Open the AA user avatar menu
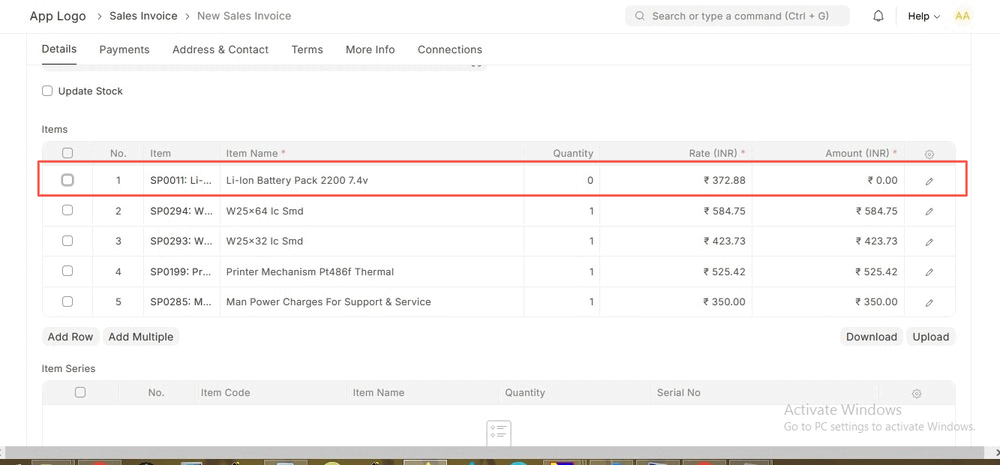The width and height of the screenshot is (1000, 465). click(x=962, y=16)
